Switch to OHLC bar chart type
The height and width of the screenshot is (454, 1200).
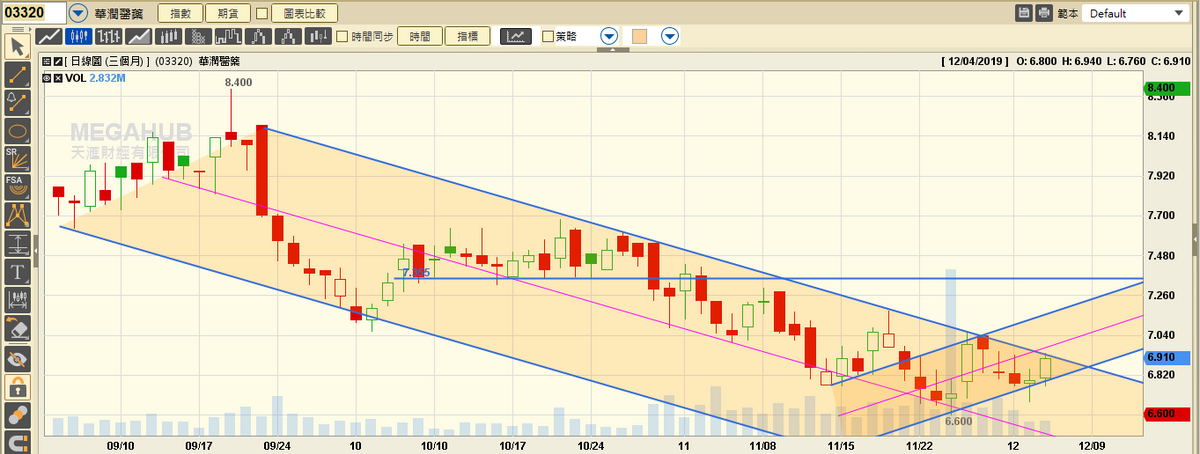click(x=109, y=36)
